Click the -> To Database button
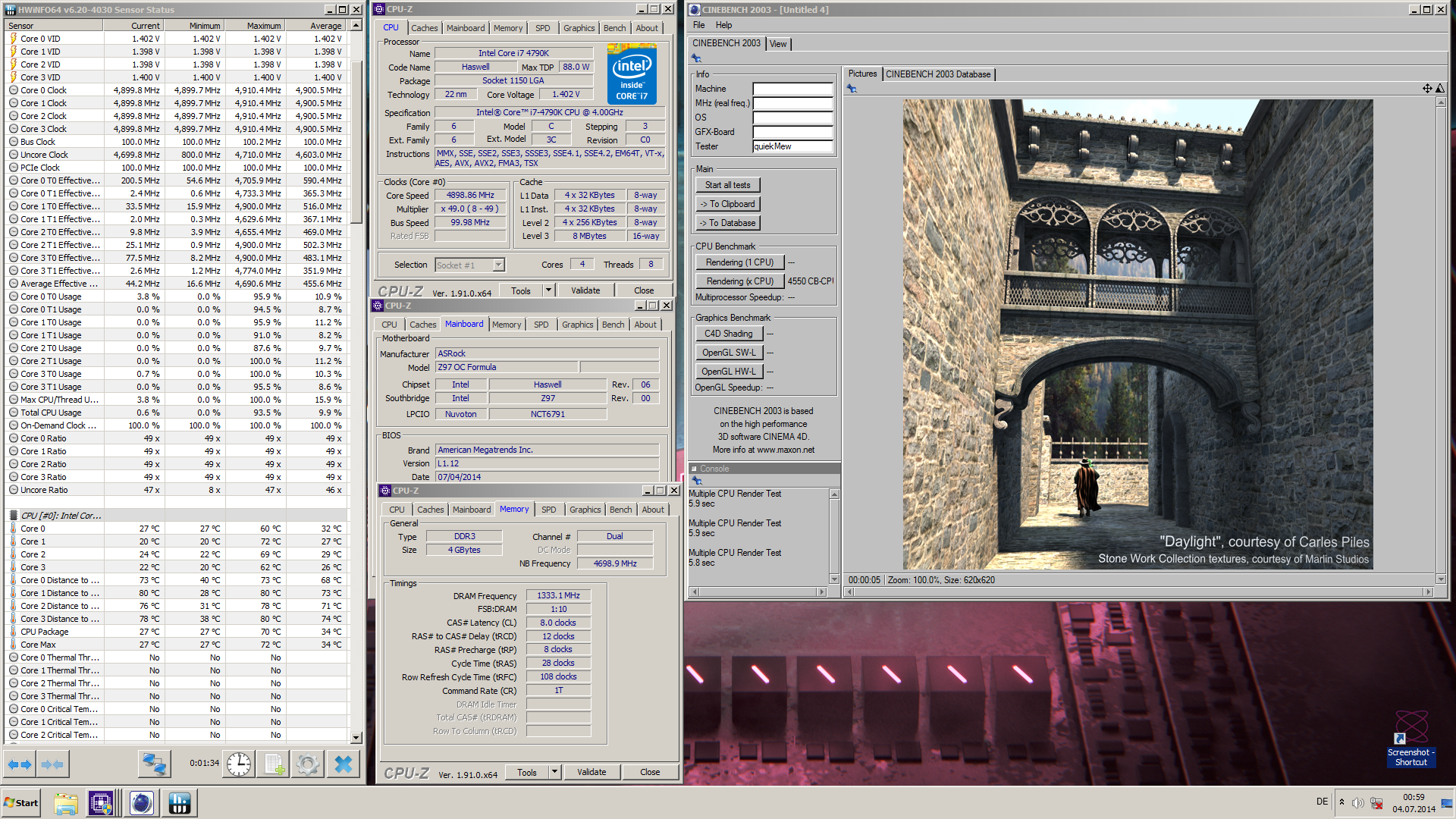The image size is (1456, 819). (x=727, y=223)
